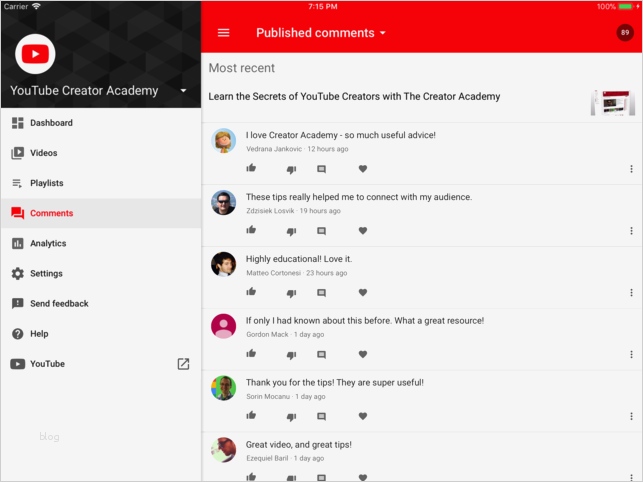Image resolution: width=643 pixels, height=482 pixels.
Task: Click Sorin Mocanu's profile avatar
Action: point(223,388)
